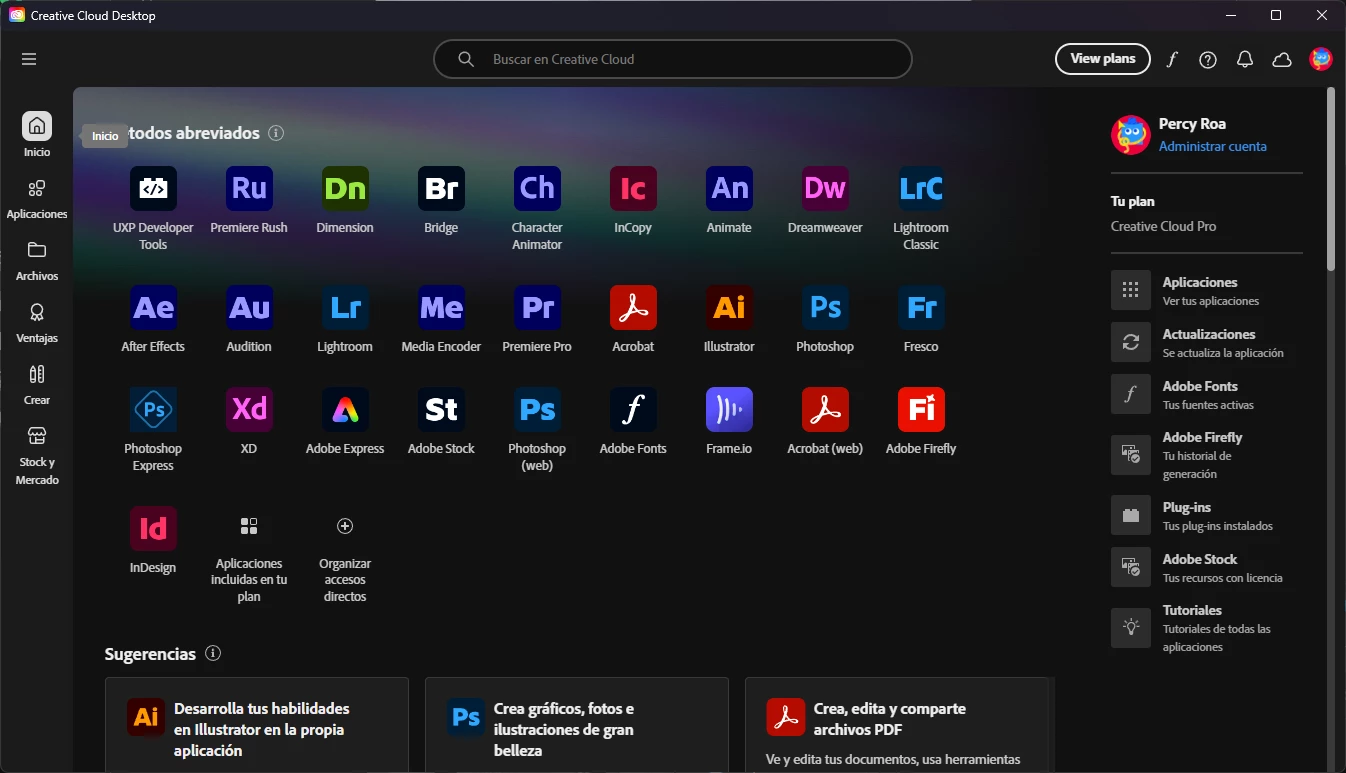
Task: Open Photoshop desktop app shortcut
Action: click(x=825, y=308)
